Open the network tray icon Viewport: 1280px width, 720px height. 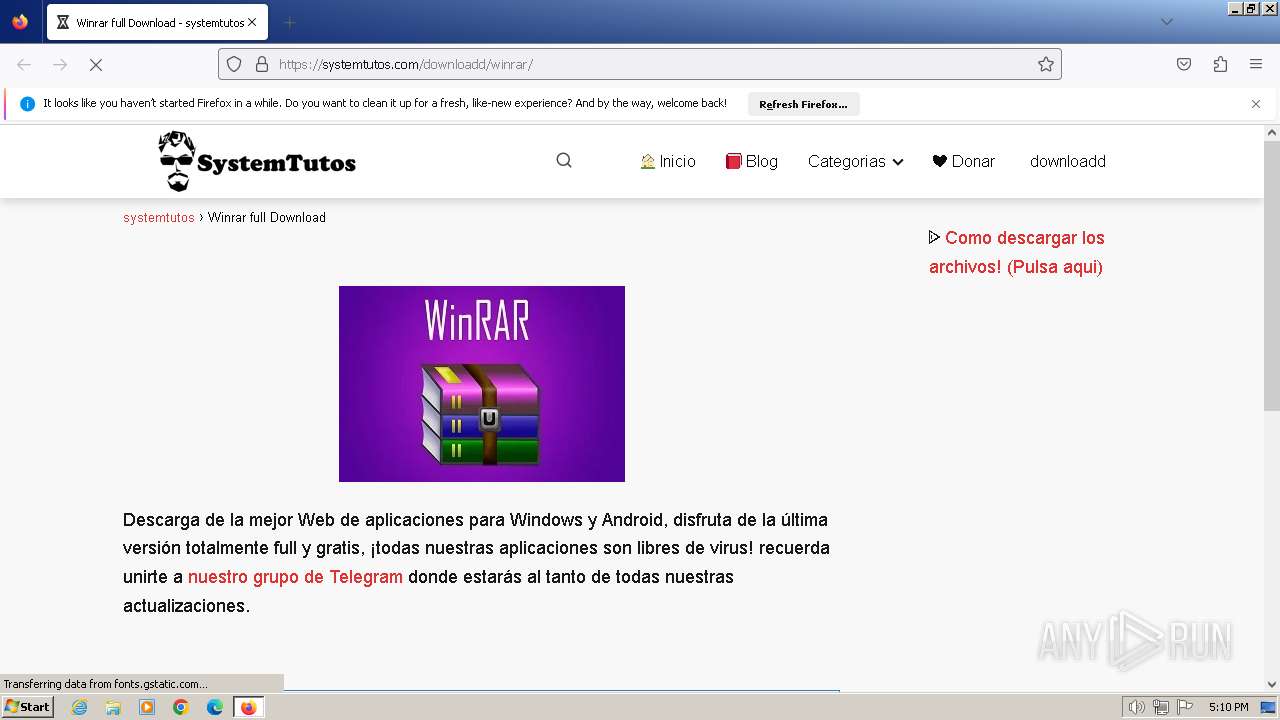pyautogui.click(x=1160, y=707)
